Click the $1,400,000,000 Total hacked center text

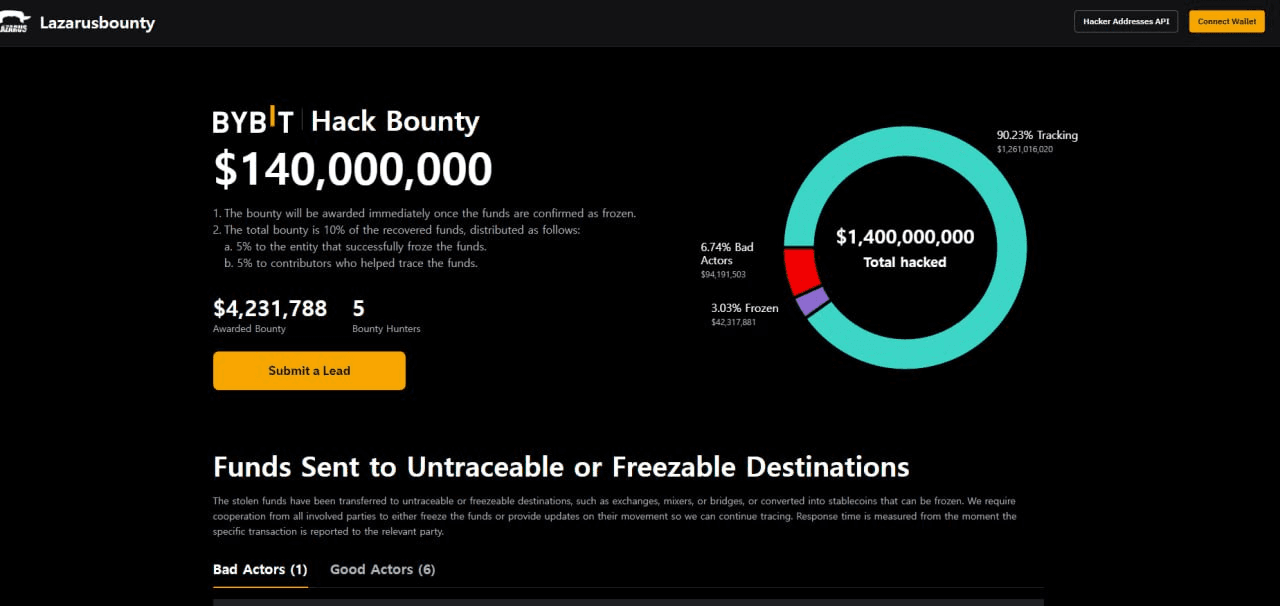pyautogui.click(x=905, y=247)
